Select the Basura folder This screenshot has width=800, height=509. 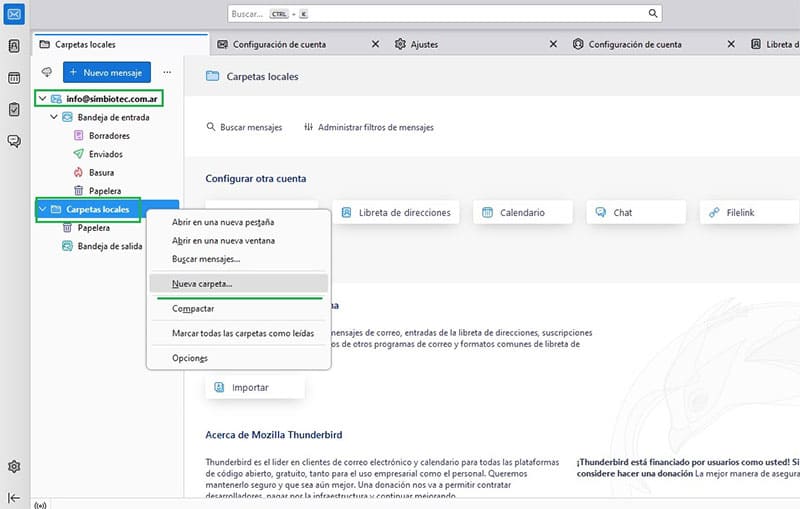point(102,172)
